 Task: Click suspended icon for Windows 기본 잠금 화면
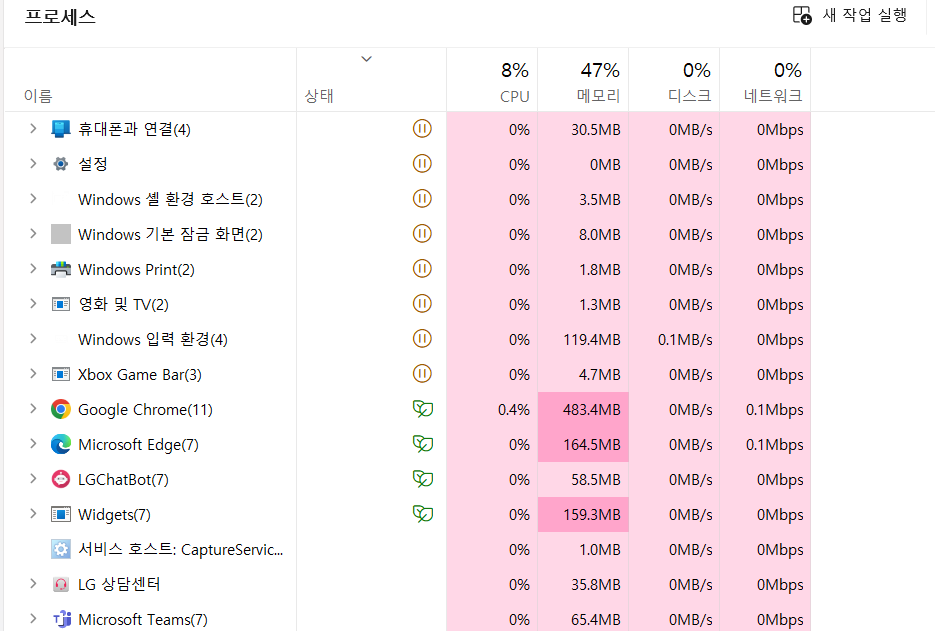[x=422, y=234]
